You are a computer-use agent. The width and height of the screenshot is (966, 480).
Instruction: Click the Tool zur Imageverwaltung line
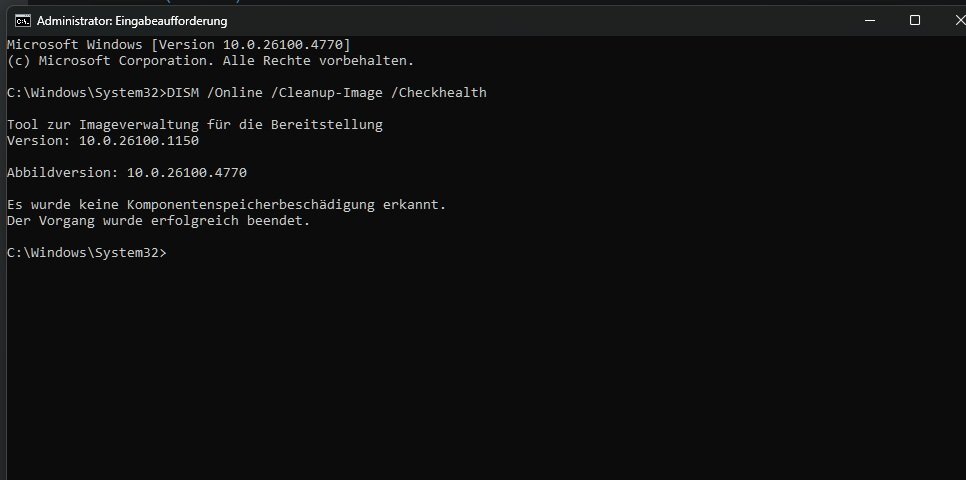click(195, 124)
